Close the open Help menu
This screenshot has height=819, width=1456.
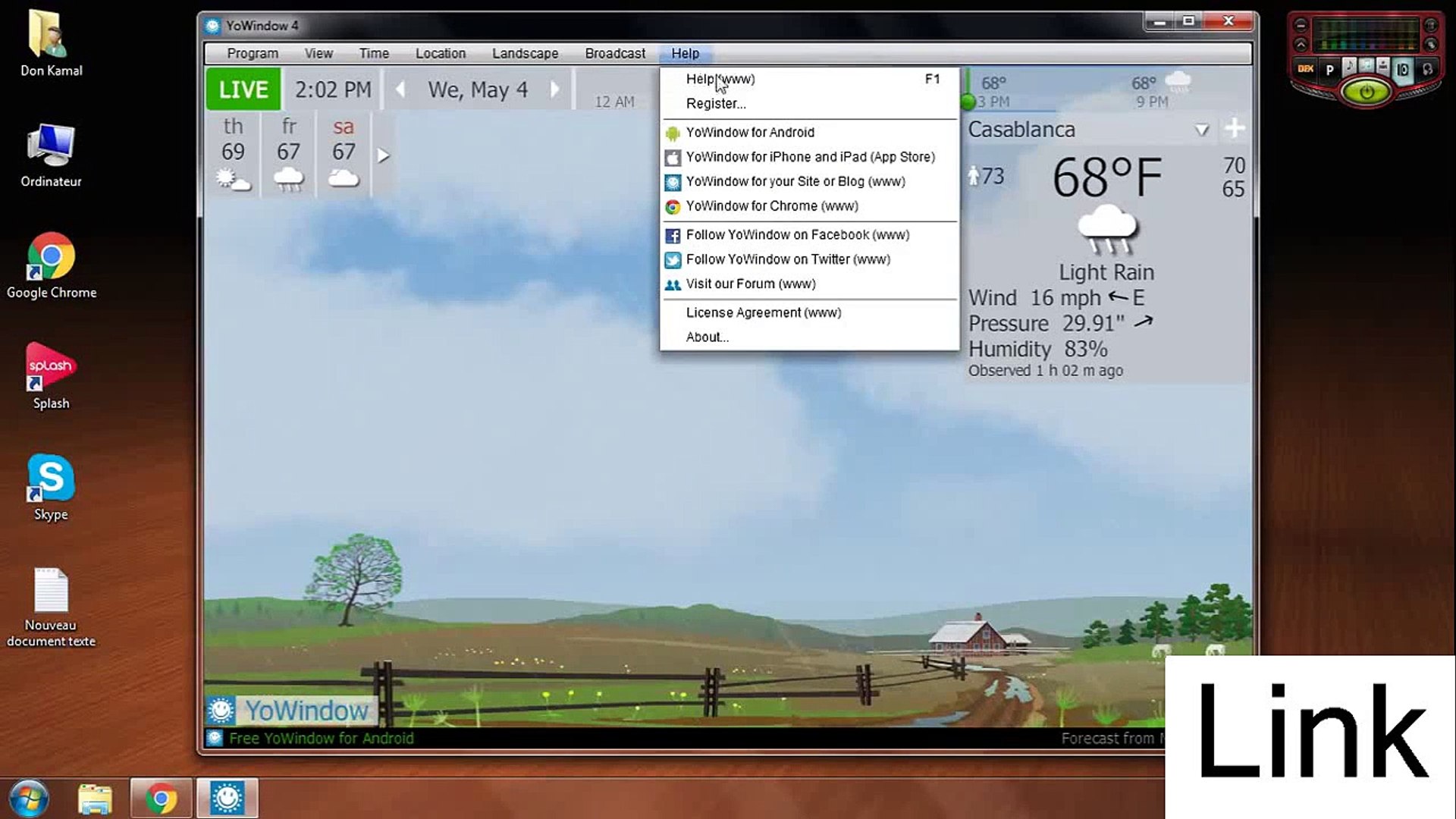(x=685, y=53)
